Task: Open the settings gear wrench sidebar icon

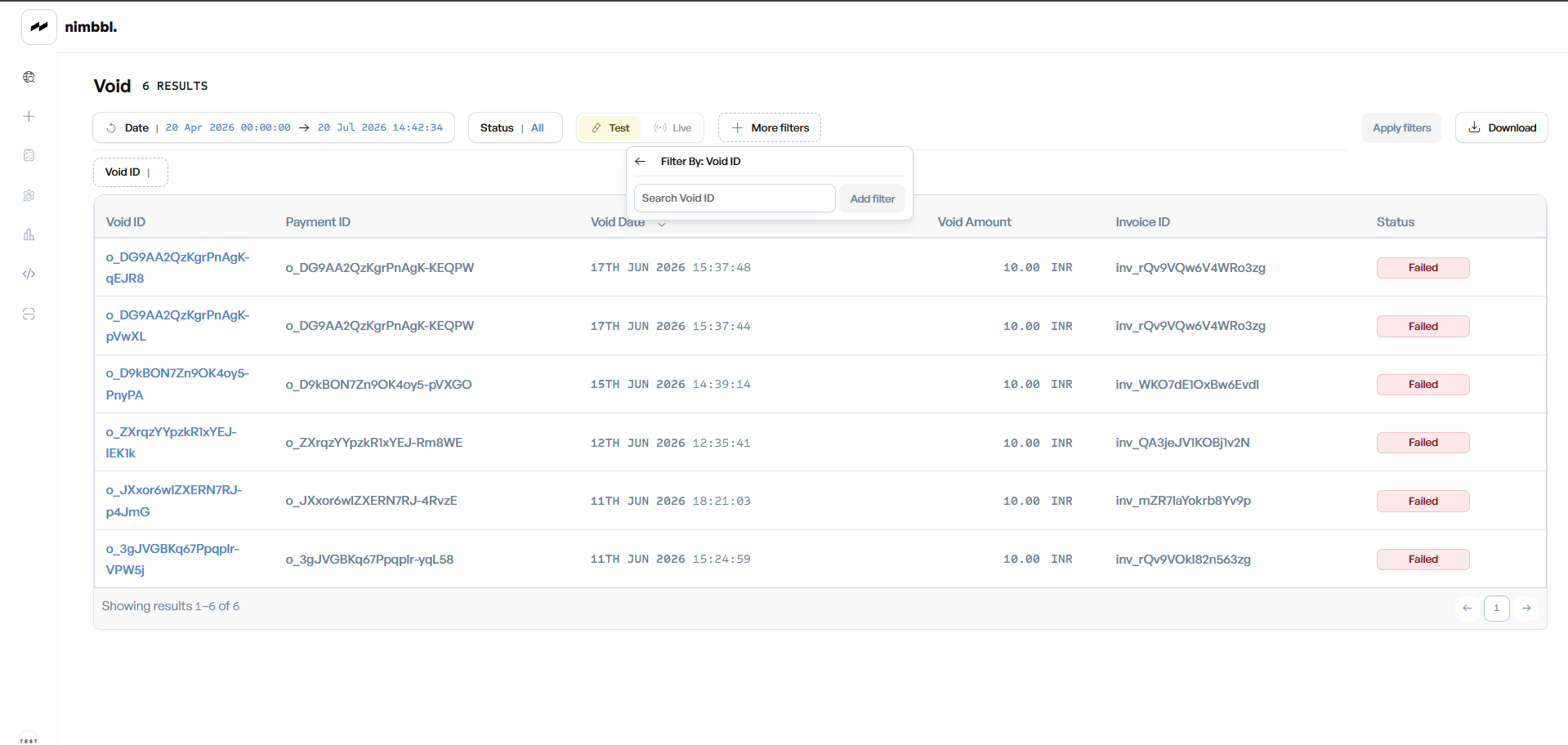Action: click(x=29, y=195)
